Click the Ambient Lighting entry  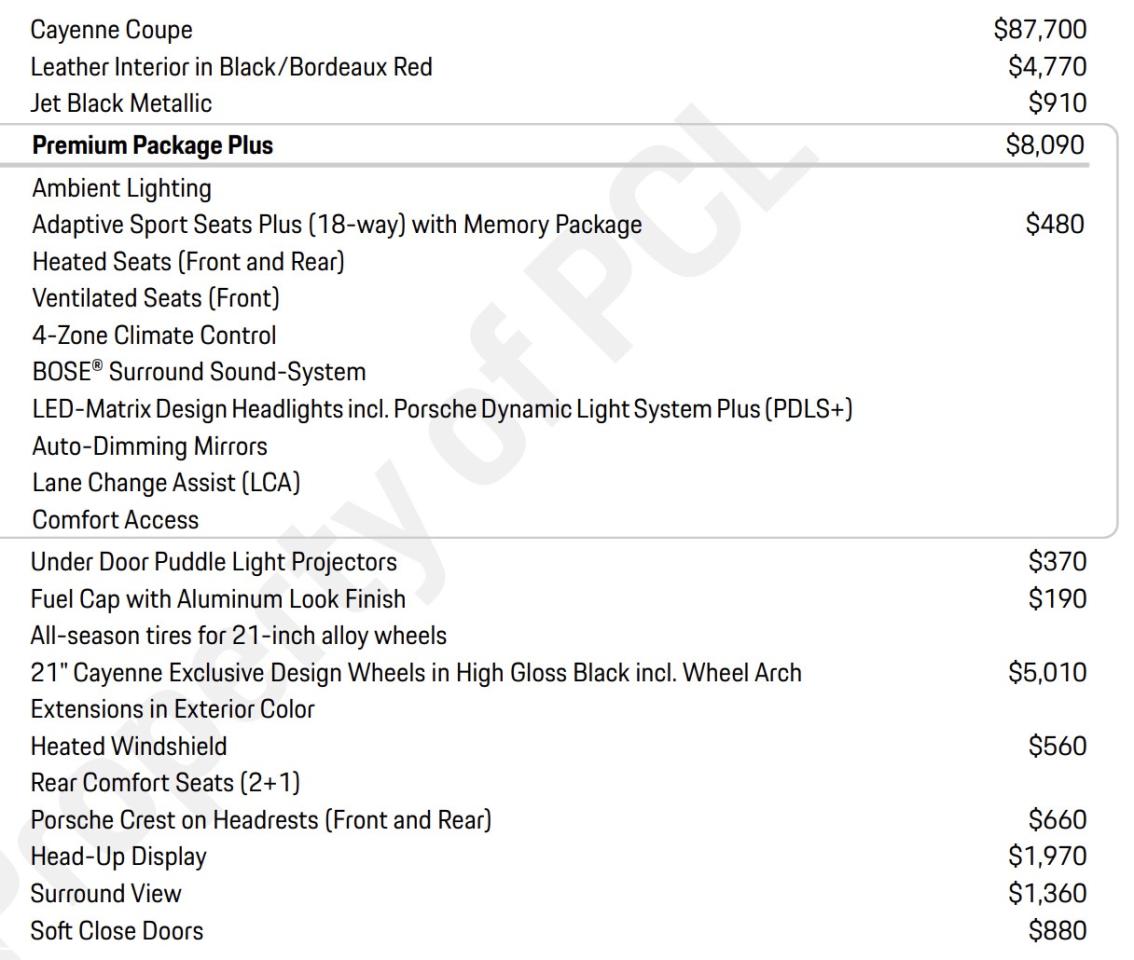(122, 188)
